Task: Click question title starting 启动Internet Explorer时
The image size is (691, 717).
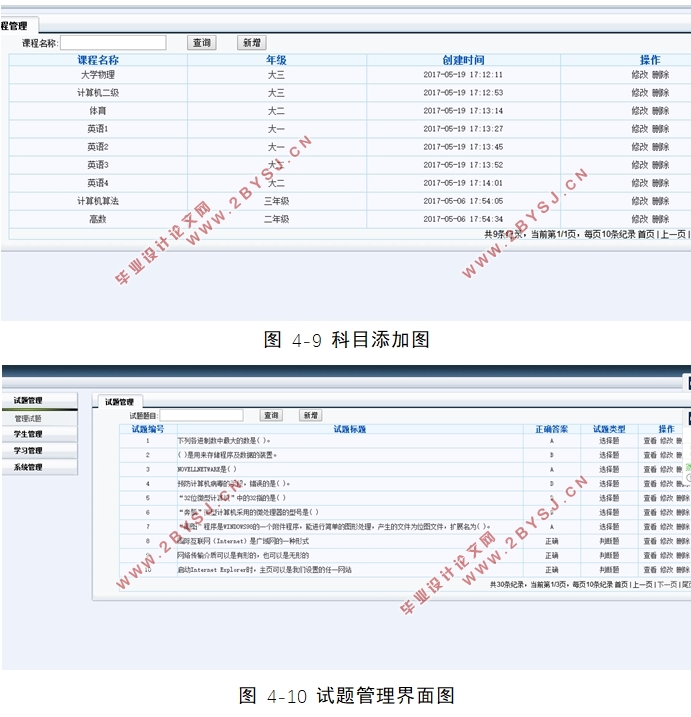Action: pyautogui.click(x=264, y=570)
